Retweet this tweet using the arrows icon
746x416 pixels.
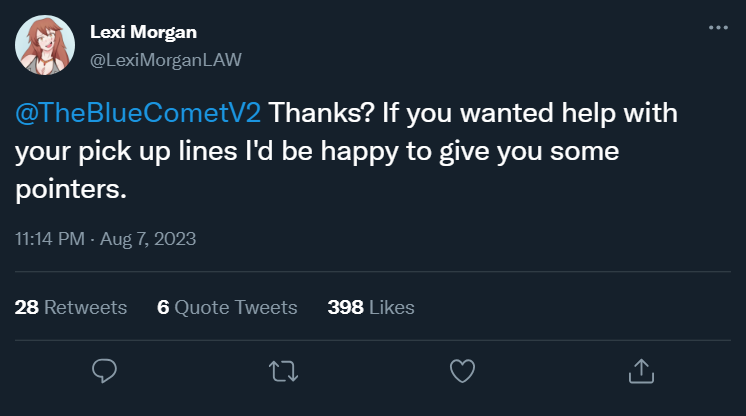coord(283,371)
